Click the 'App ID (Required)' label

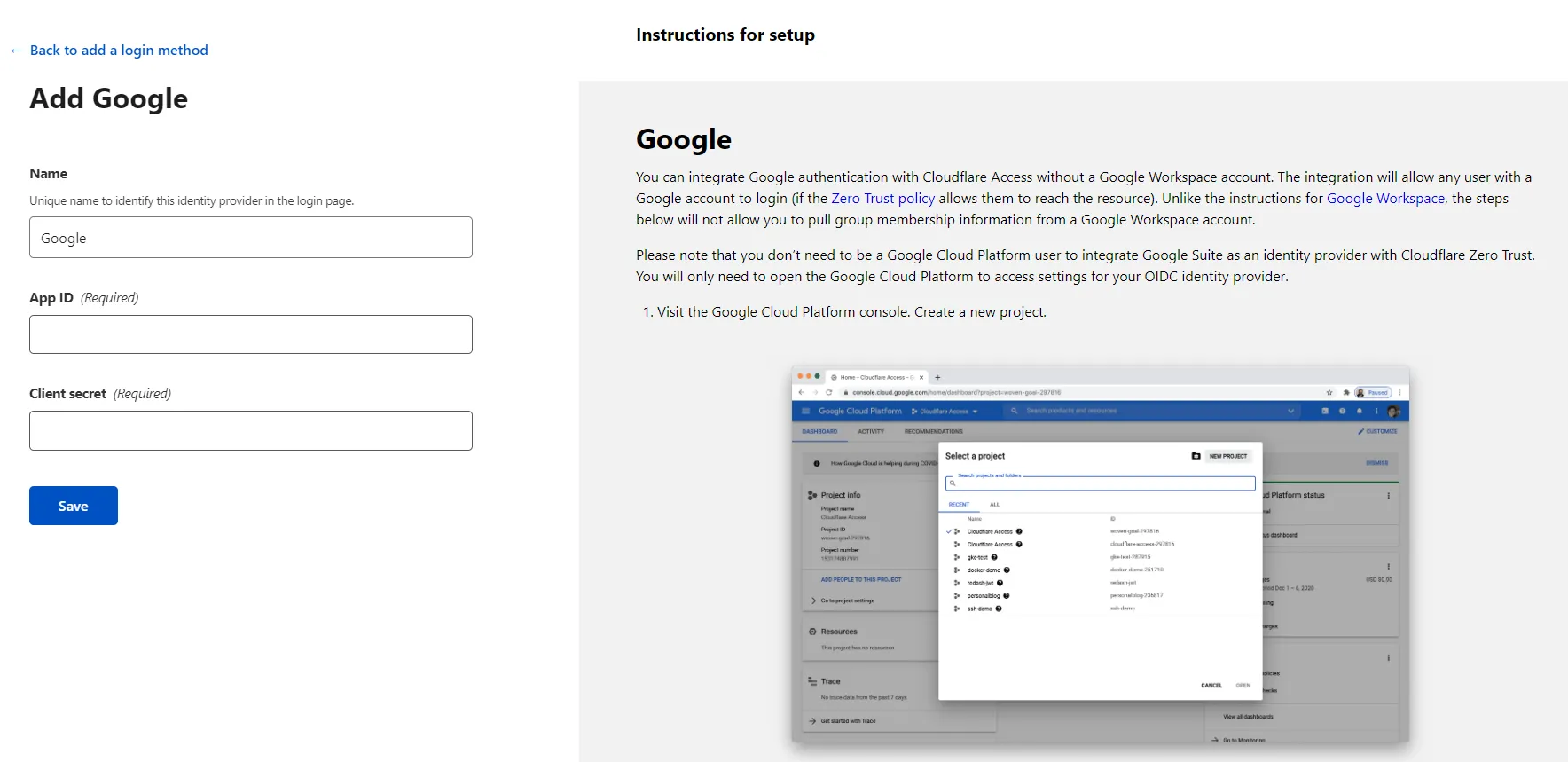coord(84,298)
